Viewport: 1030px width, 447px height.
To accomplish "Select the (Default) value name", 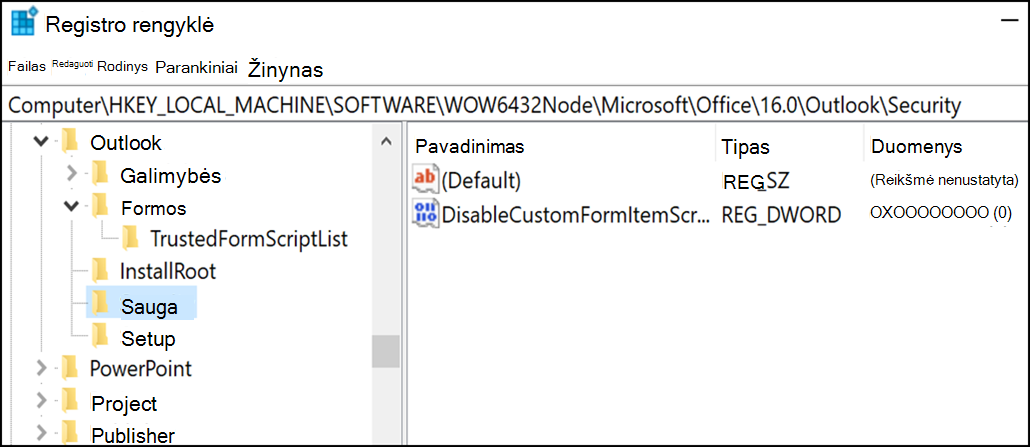I will coord(481,181).
